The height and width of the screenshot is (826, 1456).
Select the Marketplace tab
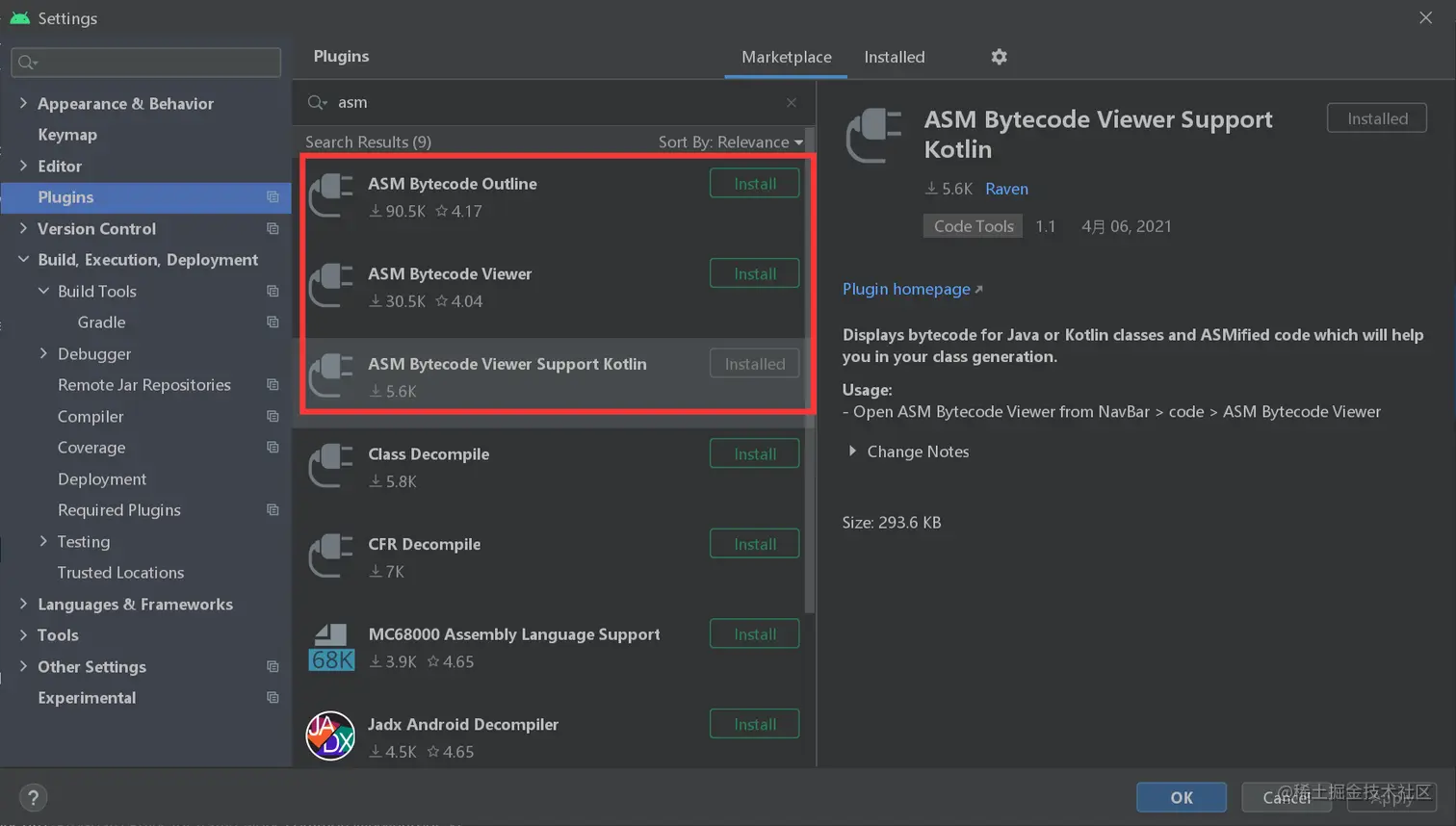coord(786,57)
